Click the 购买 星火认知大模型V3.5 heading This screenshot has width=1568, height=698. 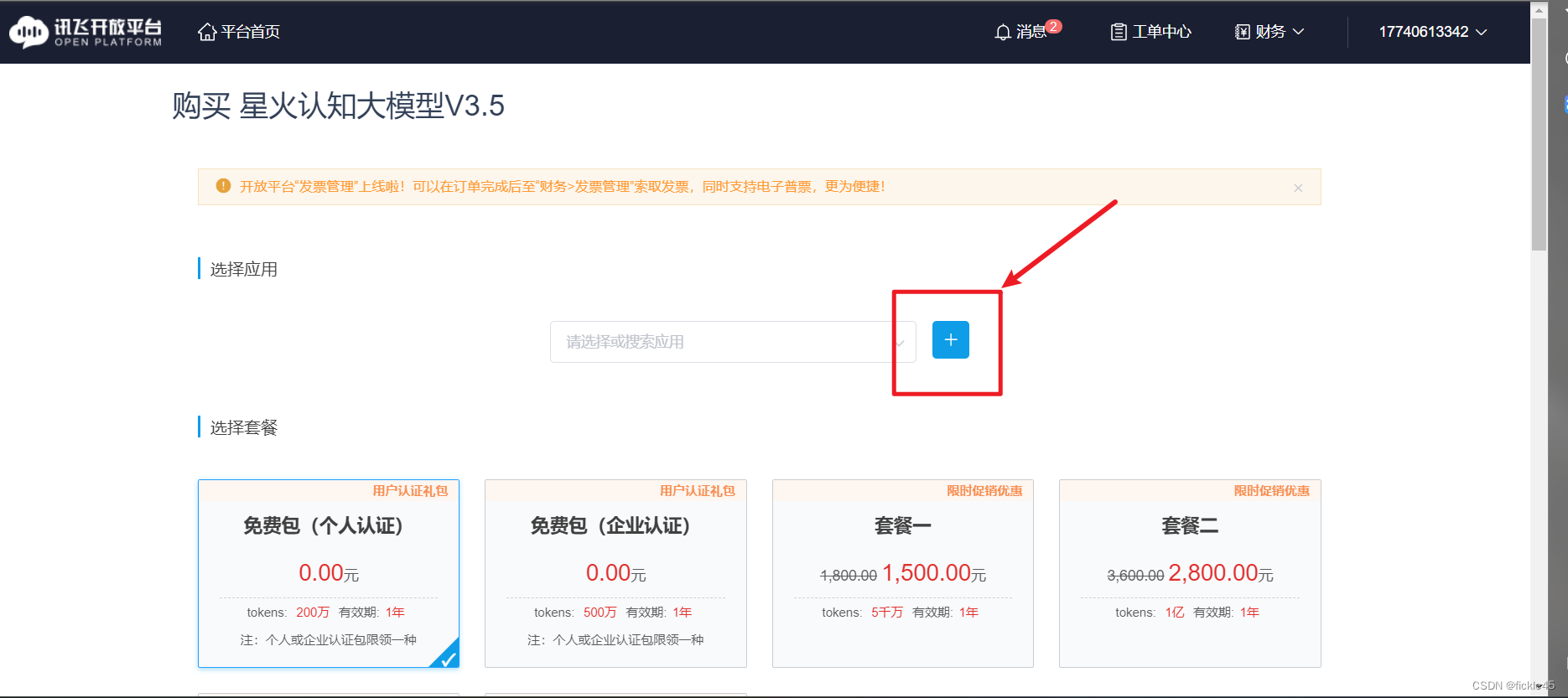tap(338, 106)
